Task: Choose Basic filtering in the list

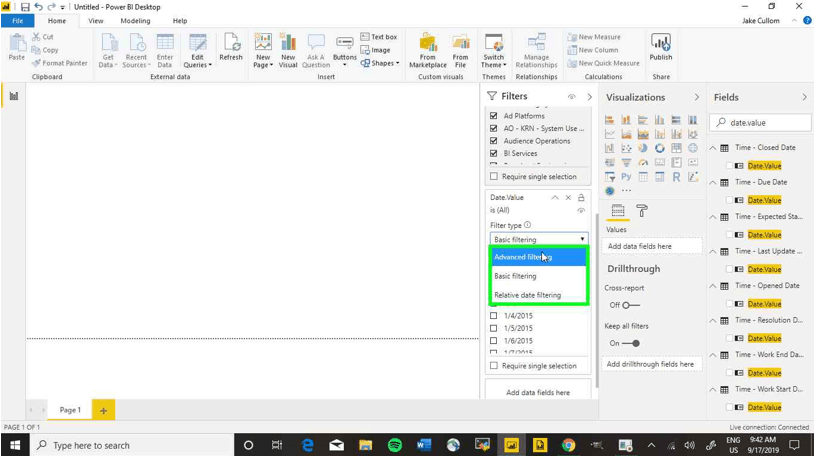Action: pyautogui.click(x=539, y=276)
